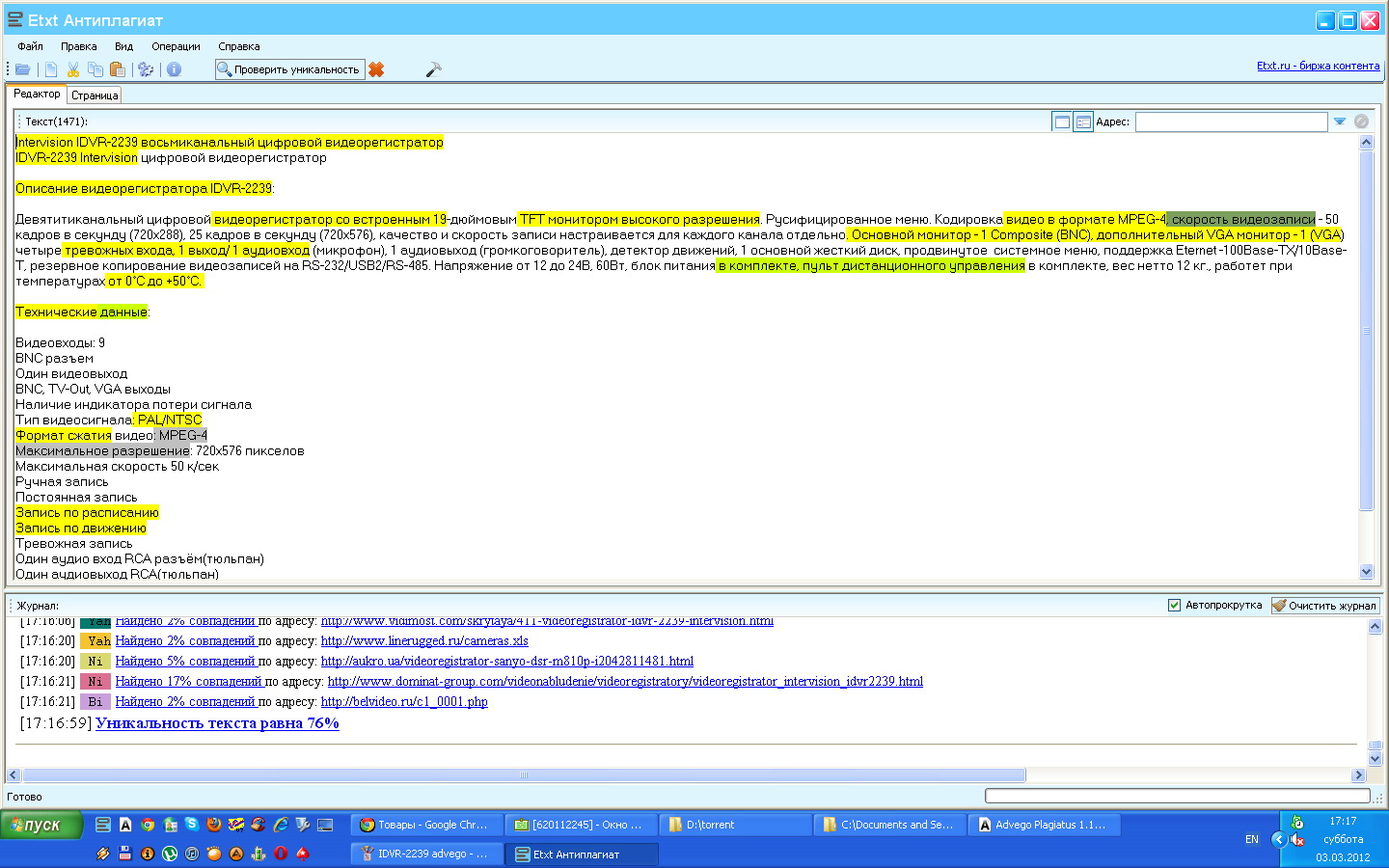Launch Internet Explorer from quick launch
This screenshot has height=868, width=1389.
click(281, 825)
